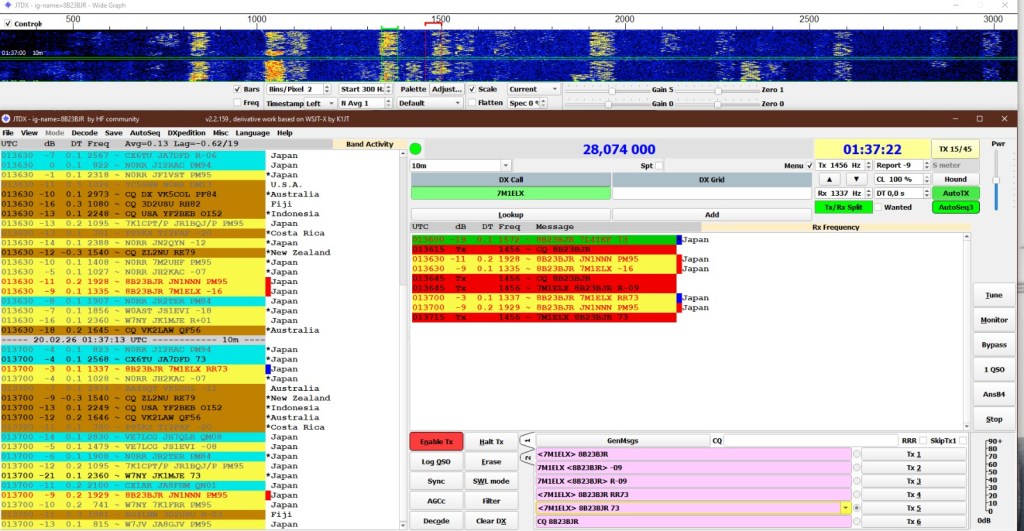
Task: Click the green status indicator circle
Action: (x=416, y=149)
